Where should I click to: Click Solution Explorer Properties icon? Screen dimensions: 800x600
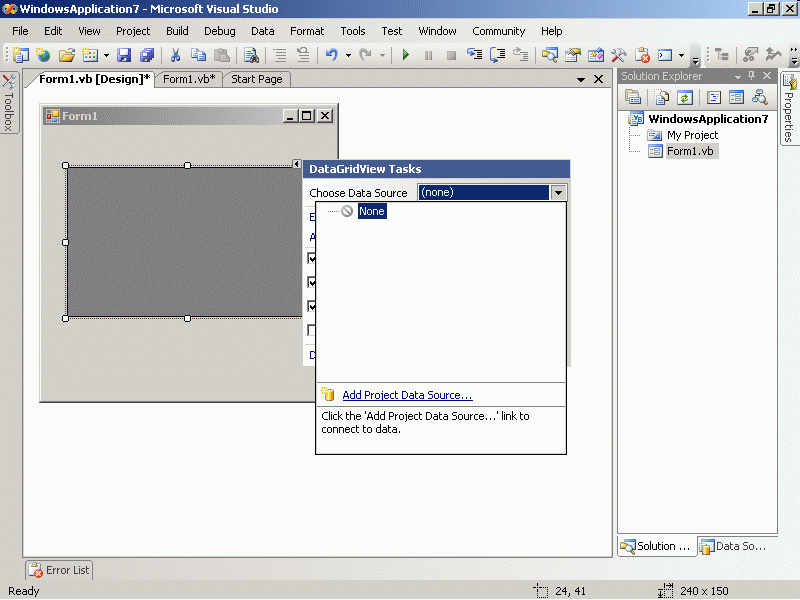(633, 97)
